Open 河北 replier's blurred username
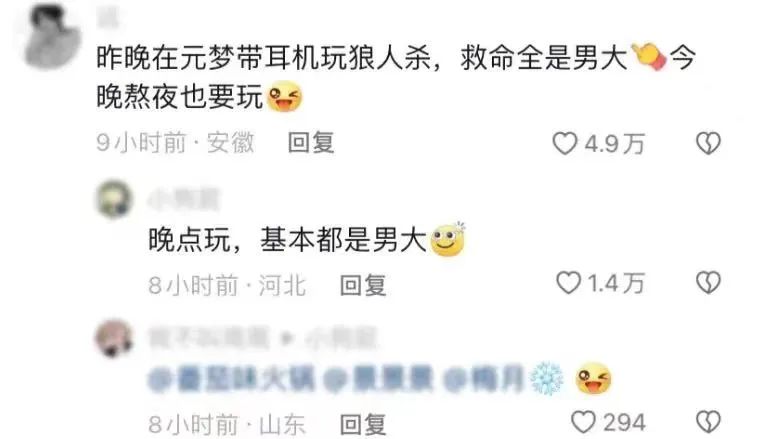Screen dimensions: 764x439 [184, 199]
